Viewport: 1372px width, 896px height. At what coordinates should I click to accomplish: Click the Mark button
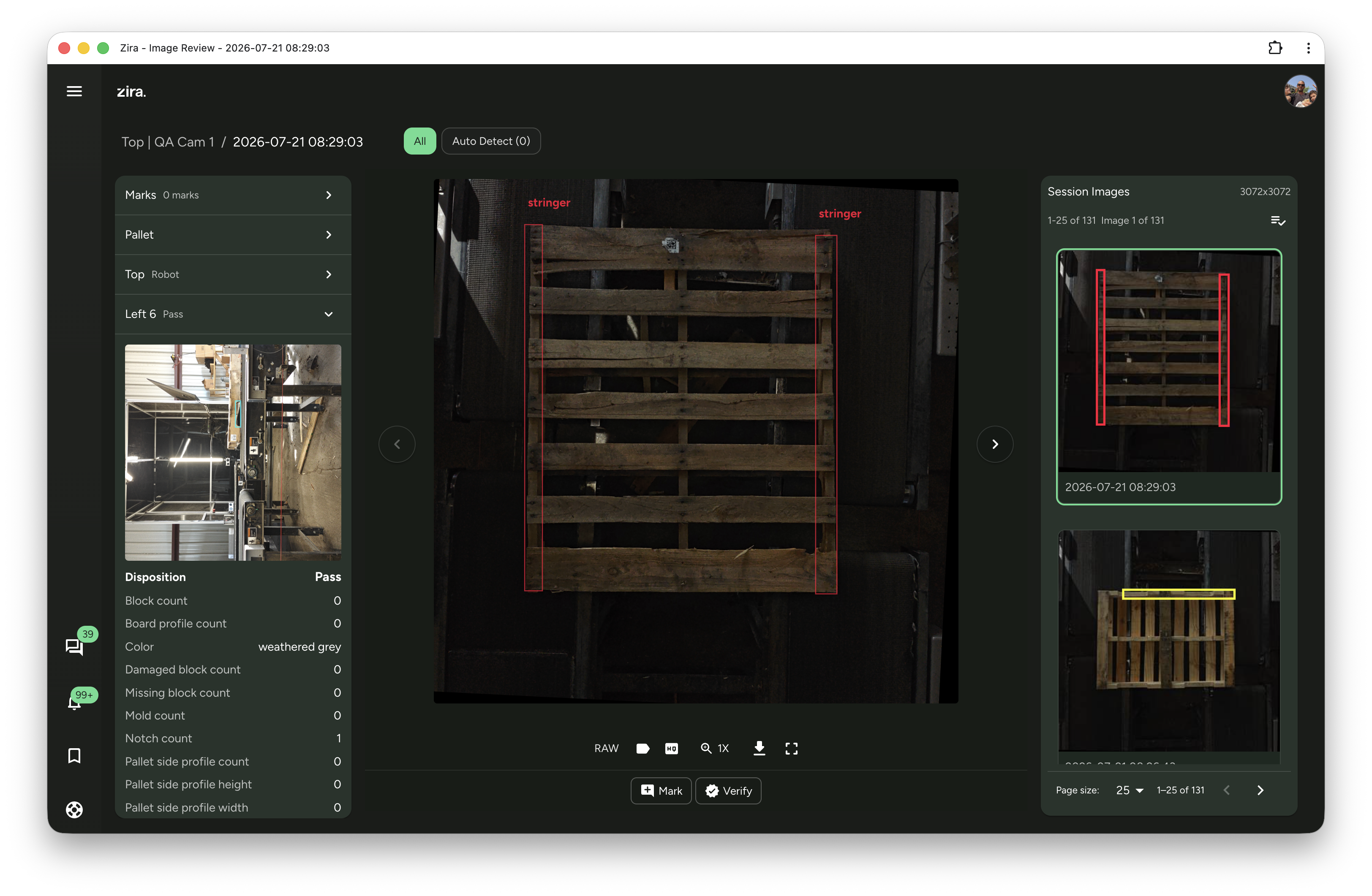(661, 790)
